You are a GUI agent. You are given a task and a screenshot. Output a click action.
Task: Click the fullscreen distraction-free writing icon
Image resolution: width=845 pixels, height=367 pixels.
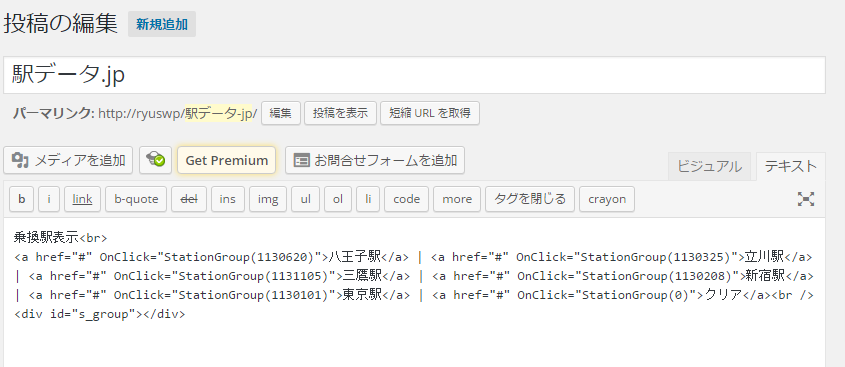(x=806, y=199)
